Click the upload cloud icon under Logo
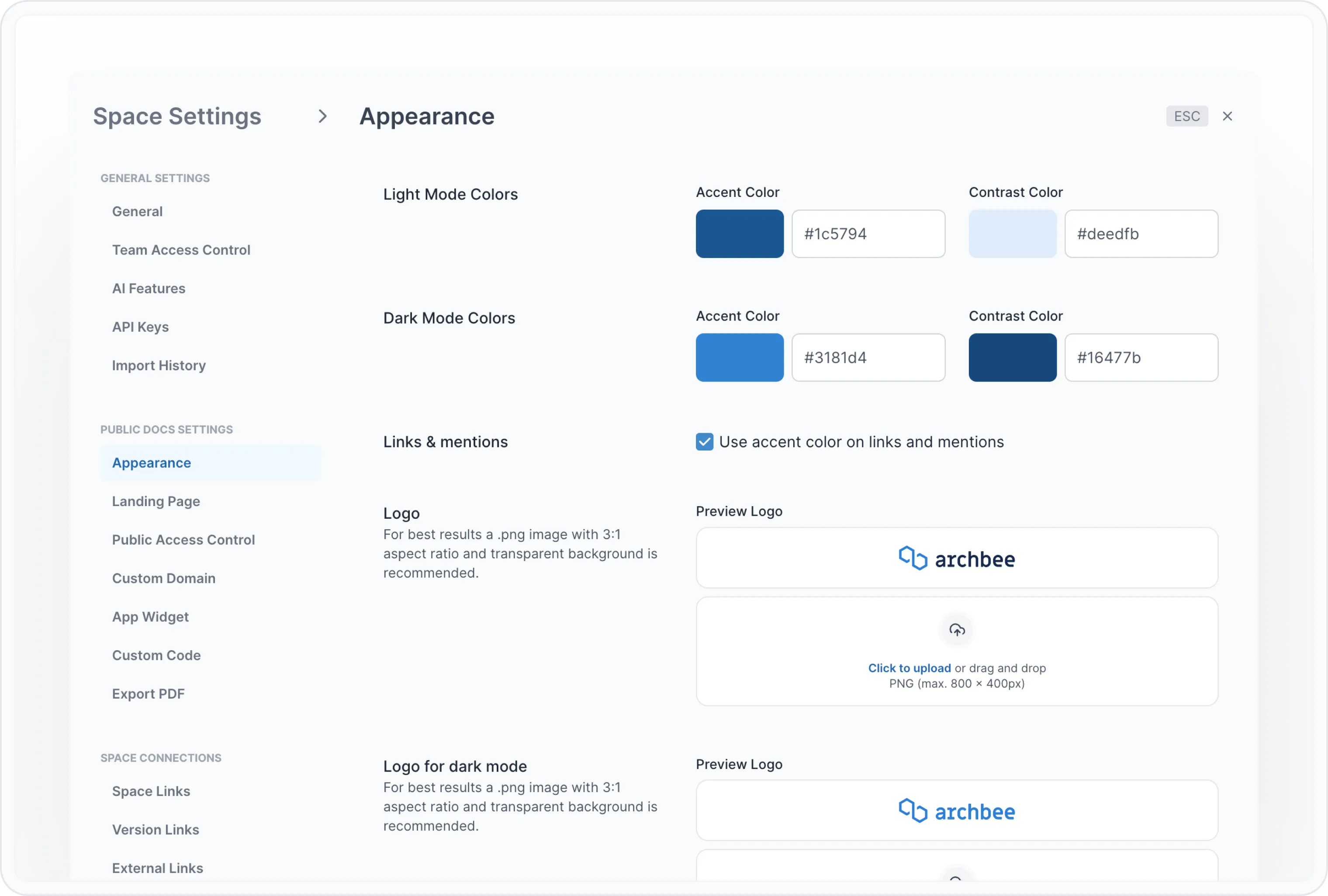The height and width of the screenshot is (896, 1328). 957,630
